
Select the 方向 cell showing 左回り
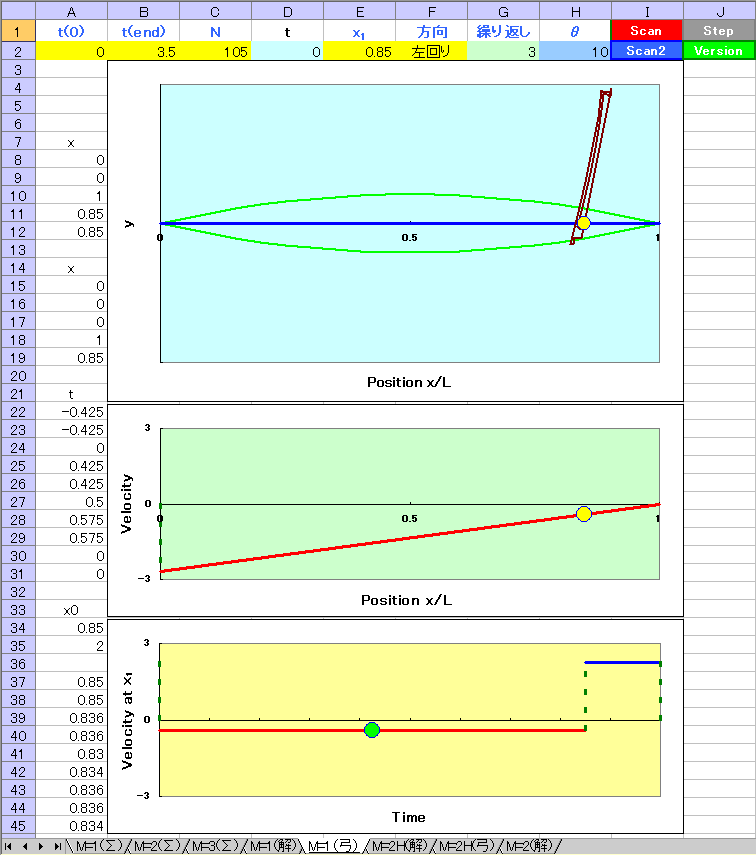431,52
